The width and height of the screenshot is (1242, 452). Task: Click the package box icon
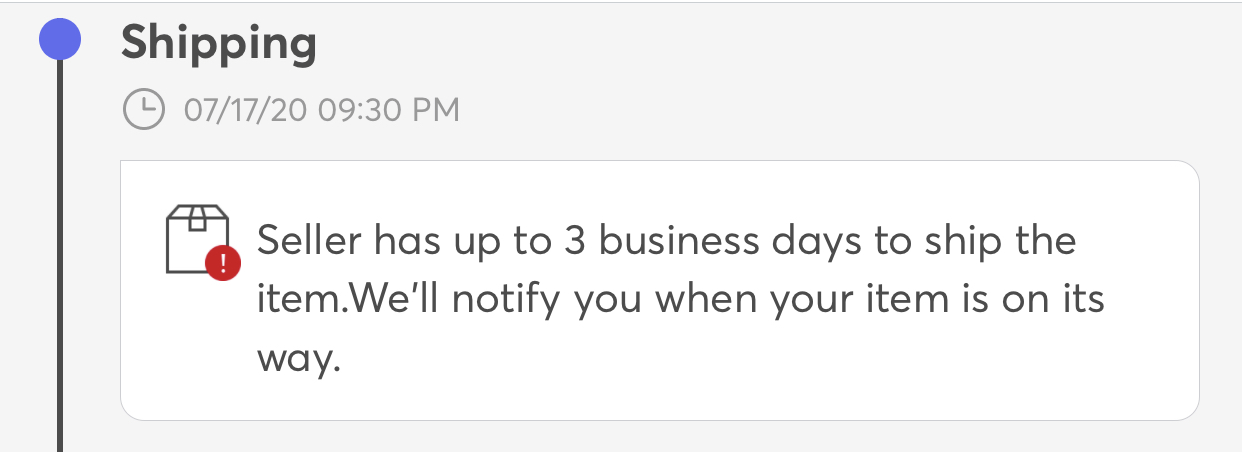(x=197, y=239)
